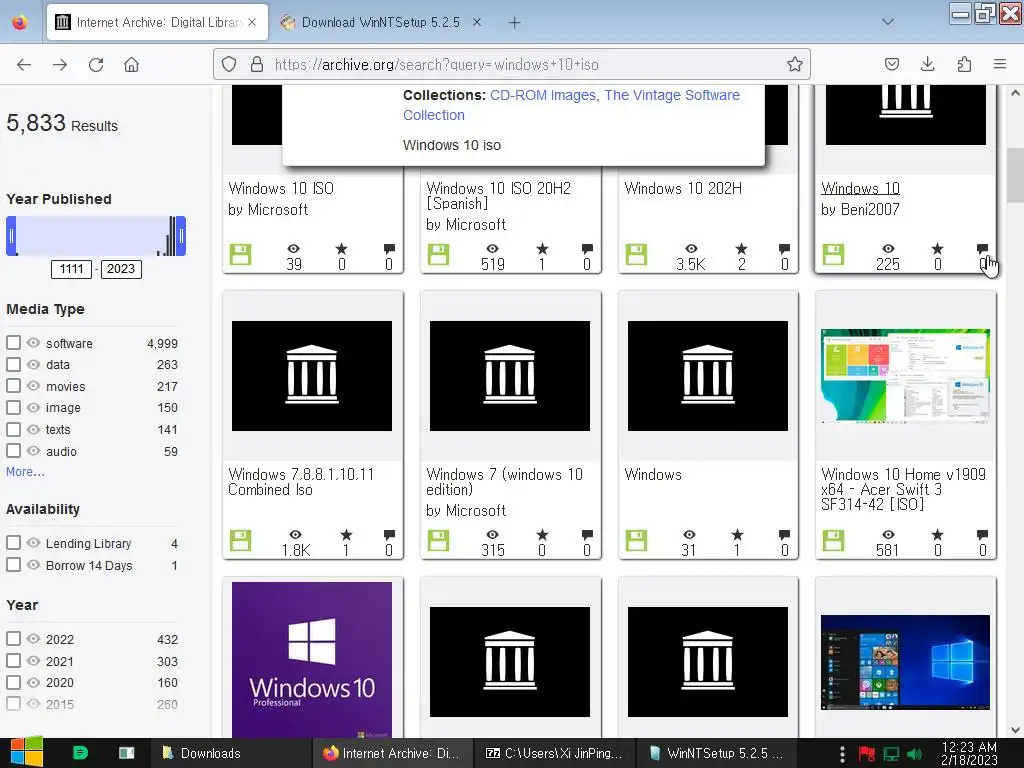Open Windows 7 (windows 10 edition) thumbnail

[x=510, y=376]
